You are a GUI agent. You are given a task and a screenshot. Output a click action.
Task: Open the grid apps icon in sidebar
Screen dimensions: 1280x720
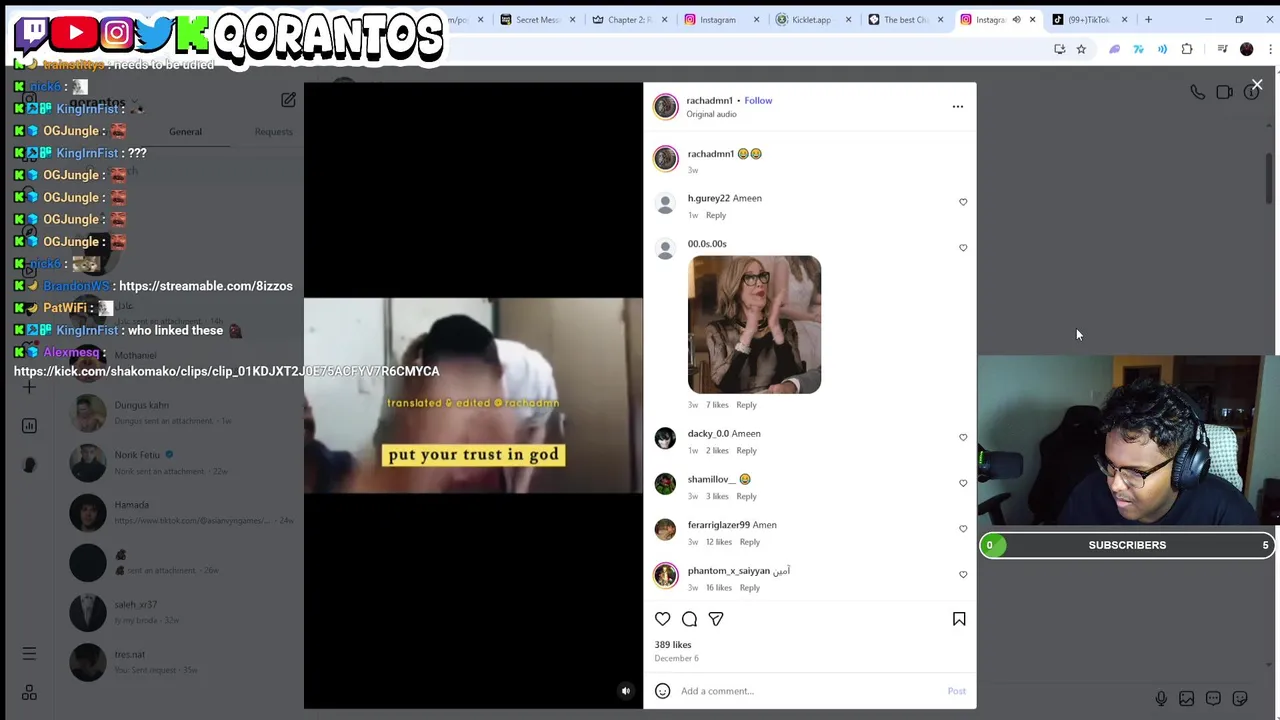click(29, 693)
